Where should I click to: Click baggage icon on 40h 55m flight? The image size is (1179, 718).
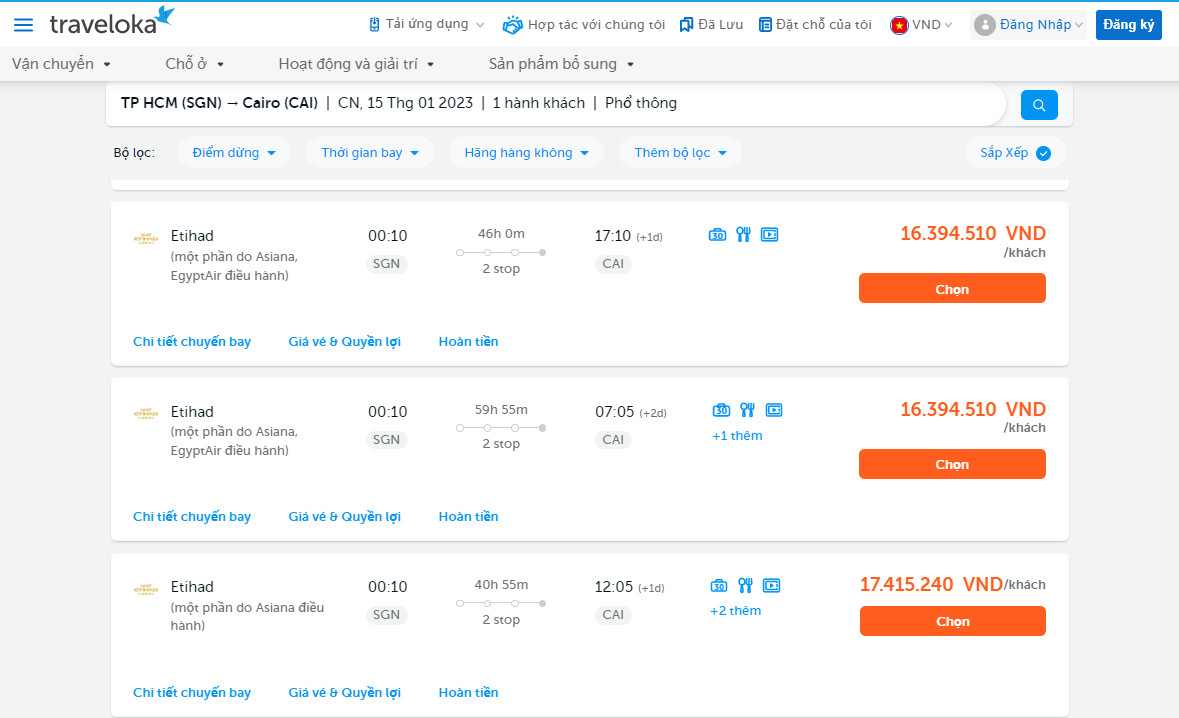(719, 585)
